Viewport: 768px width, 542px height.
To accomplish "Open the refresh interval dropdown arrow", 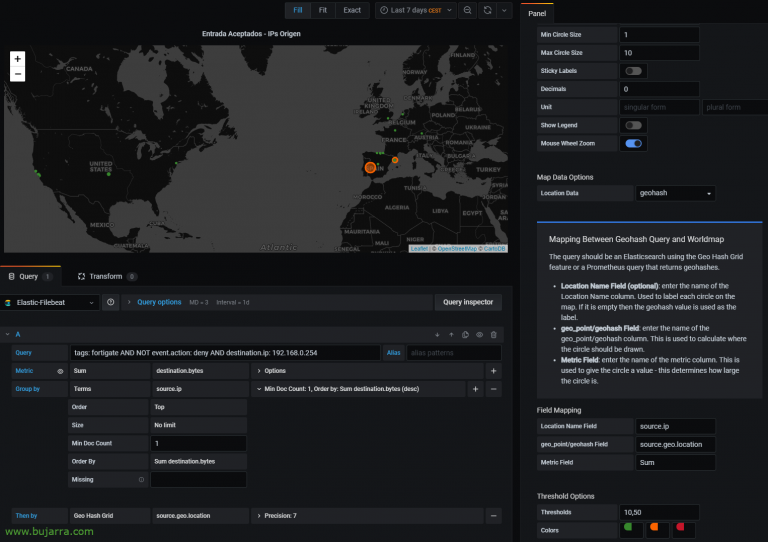I will [x=504, y=10].
